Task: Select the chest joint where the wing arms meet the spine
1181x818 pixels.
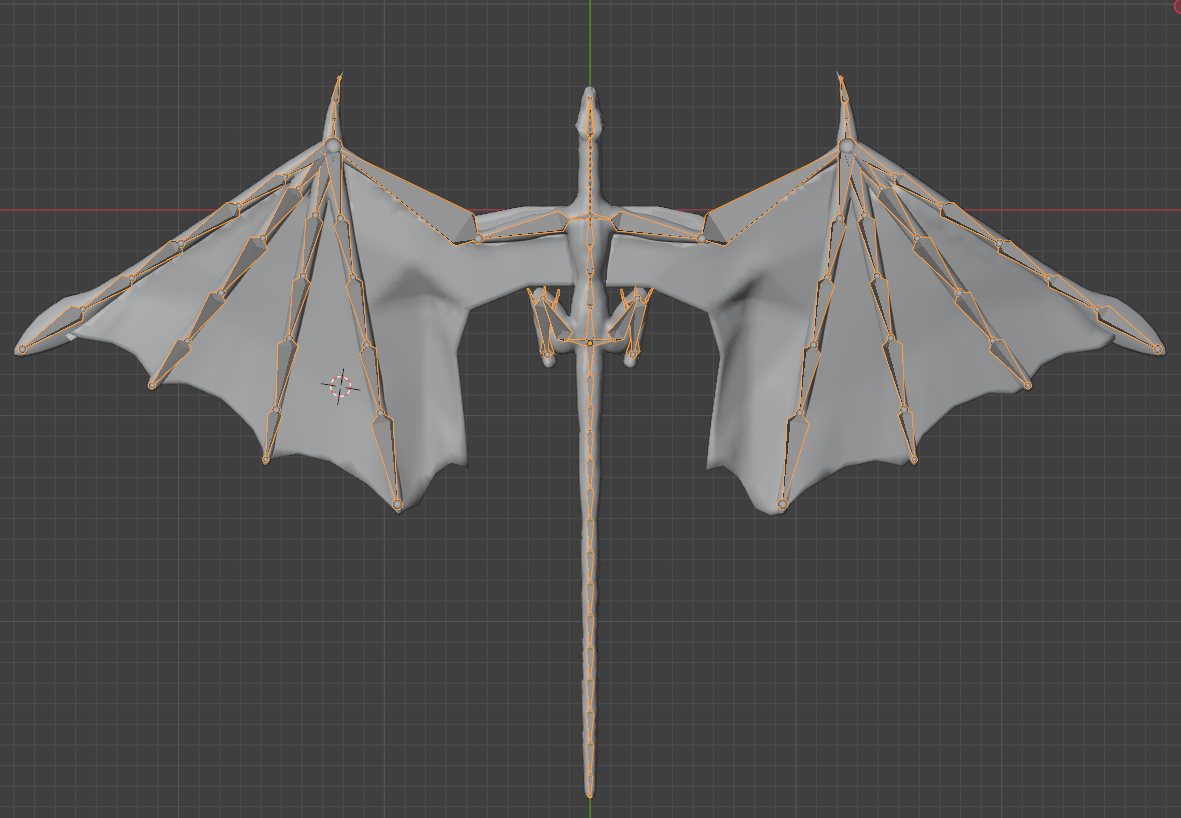Action: click(x=590, y=218)
